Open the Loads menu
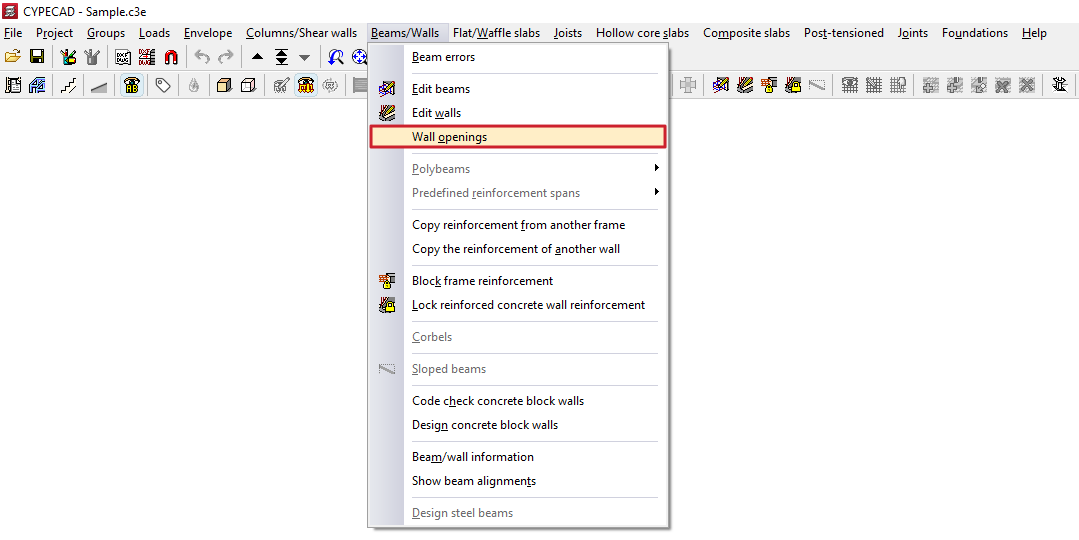 (154, 33)
